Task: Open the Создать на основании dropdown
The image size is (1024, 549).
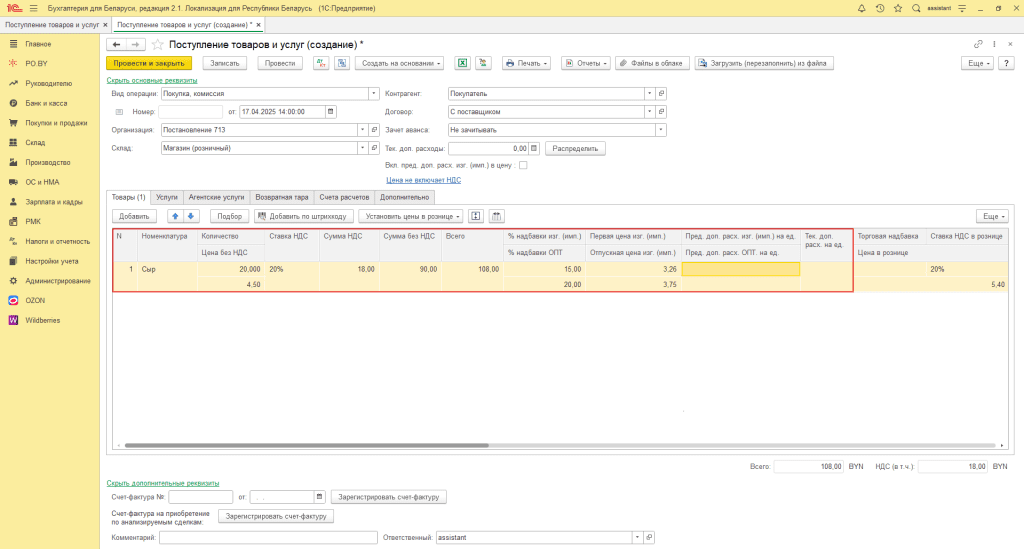Action: coord(400,63)
